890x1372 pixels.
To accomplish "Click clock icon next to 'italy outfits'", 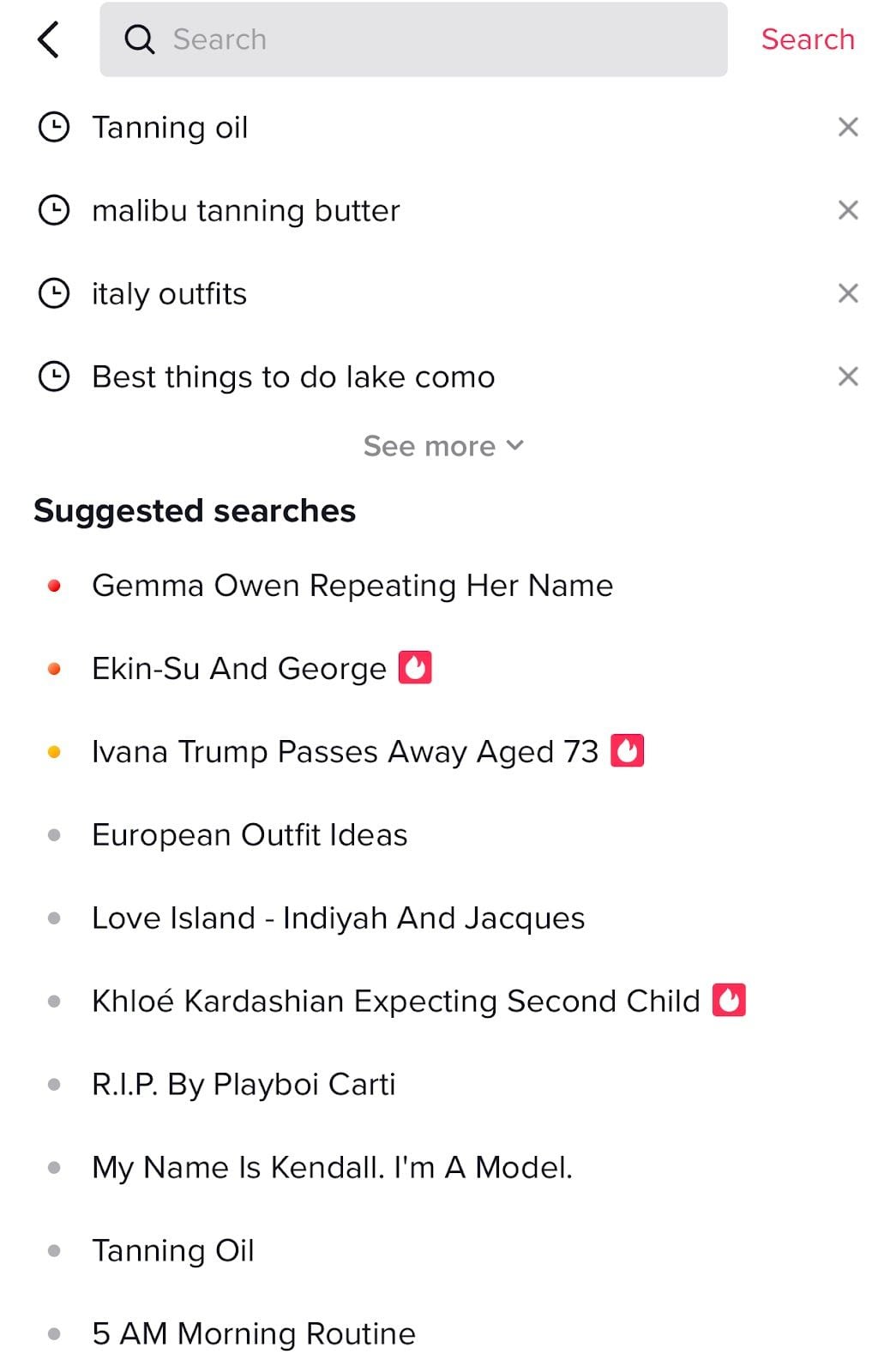I will 54,293.
